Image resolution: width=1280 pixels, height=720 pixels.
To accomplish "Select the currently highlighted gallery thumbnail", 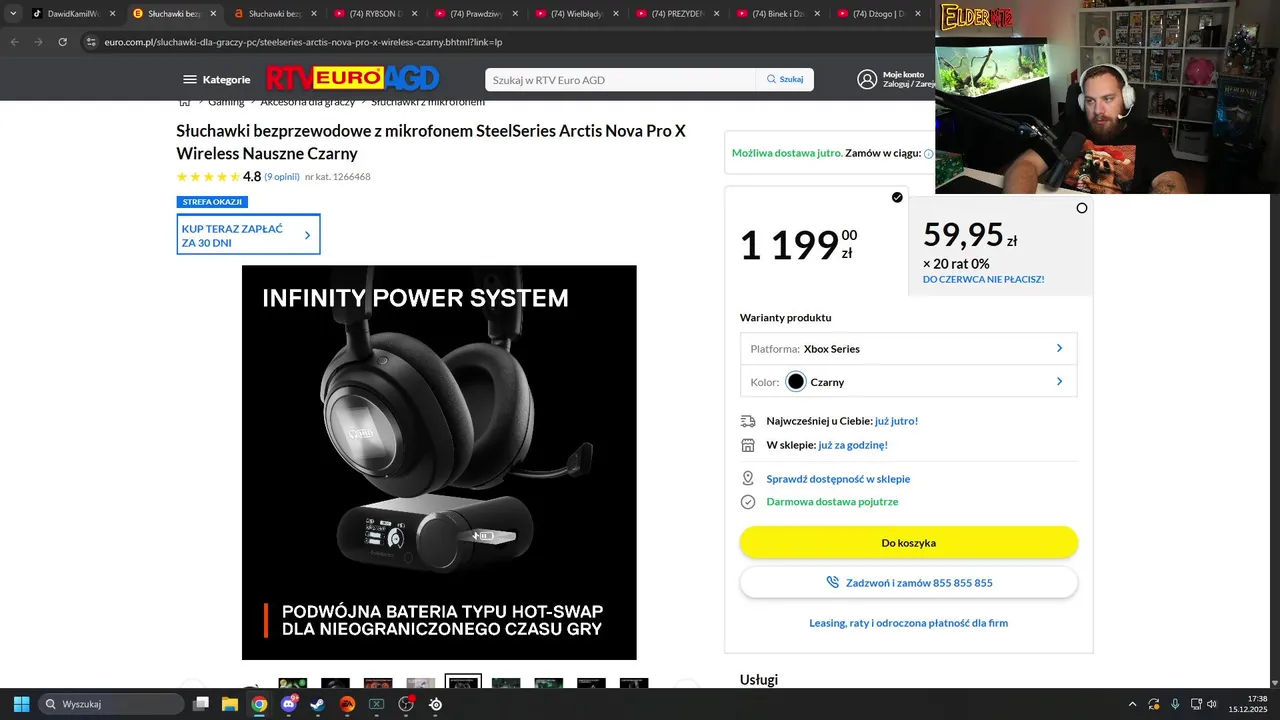I will (463, 682).
